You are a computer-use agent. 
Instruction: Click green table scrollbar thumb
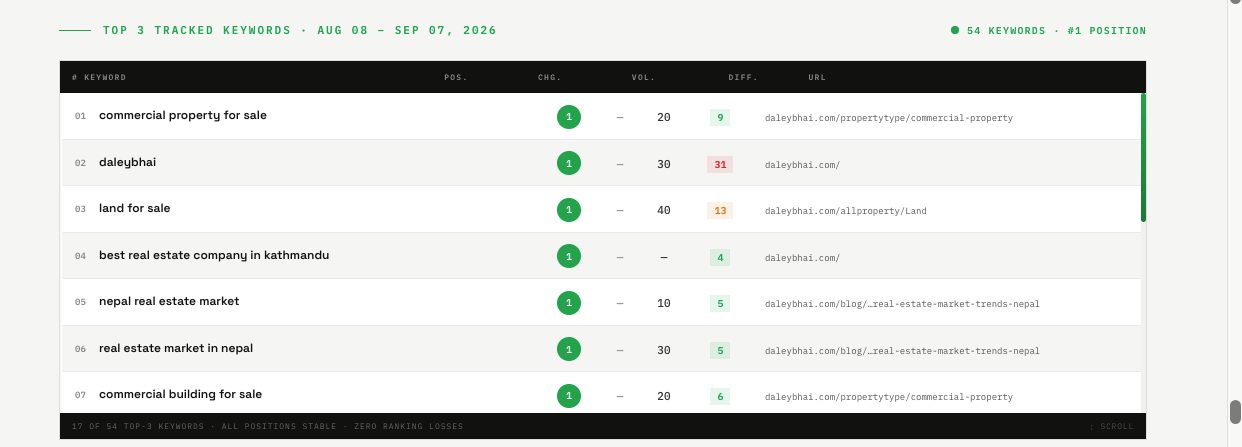coord(1143,157)
